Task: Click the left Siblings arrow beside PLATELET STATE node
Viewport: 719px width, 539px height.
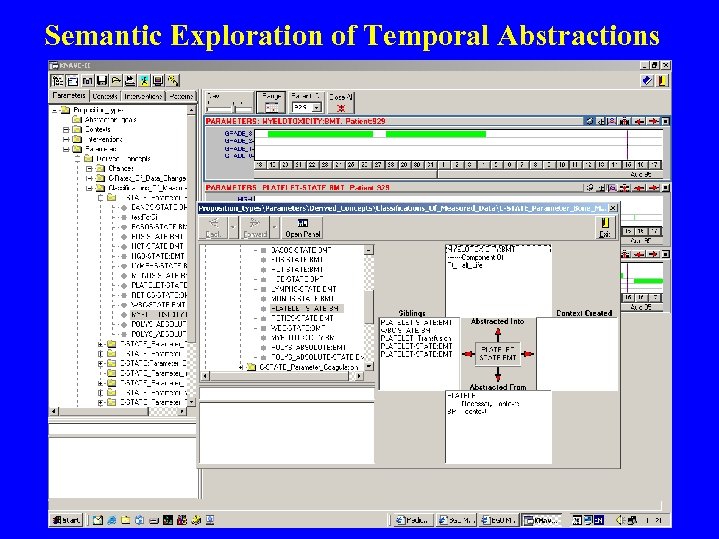Action: 468,354
